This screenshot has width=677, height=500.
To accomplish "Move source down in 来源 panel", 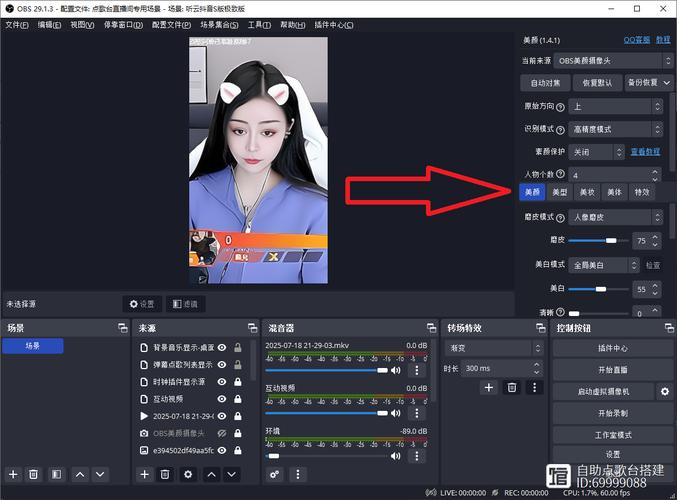I will [x=232, y=475].
